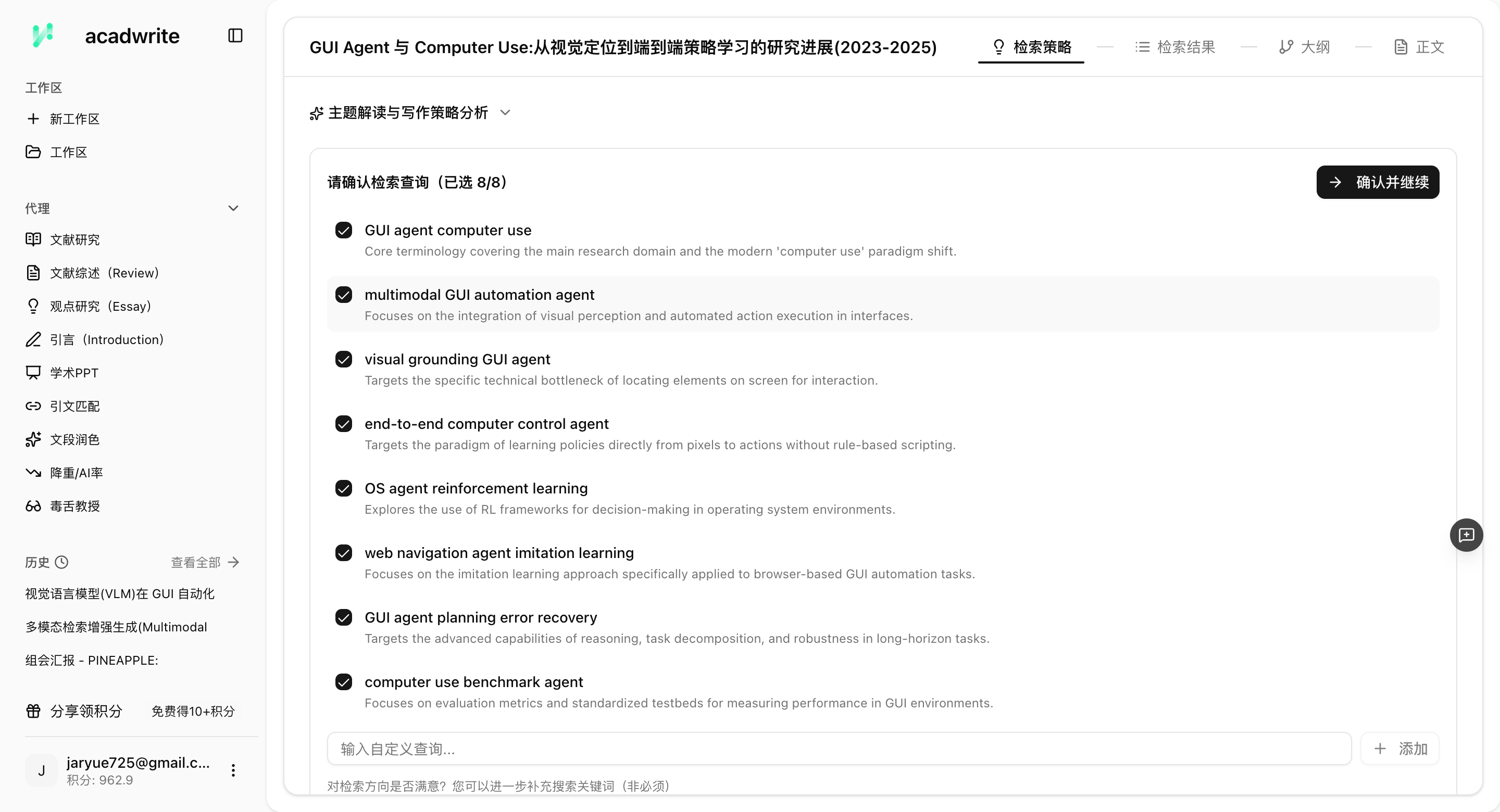Click the document icon on 正文 step
Viewport: 1500px width, 812px height.
1401,46
